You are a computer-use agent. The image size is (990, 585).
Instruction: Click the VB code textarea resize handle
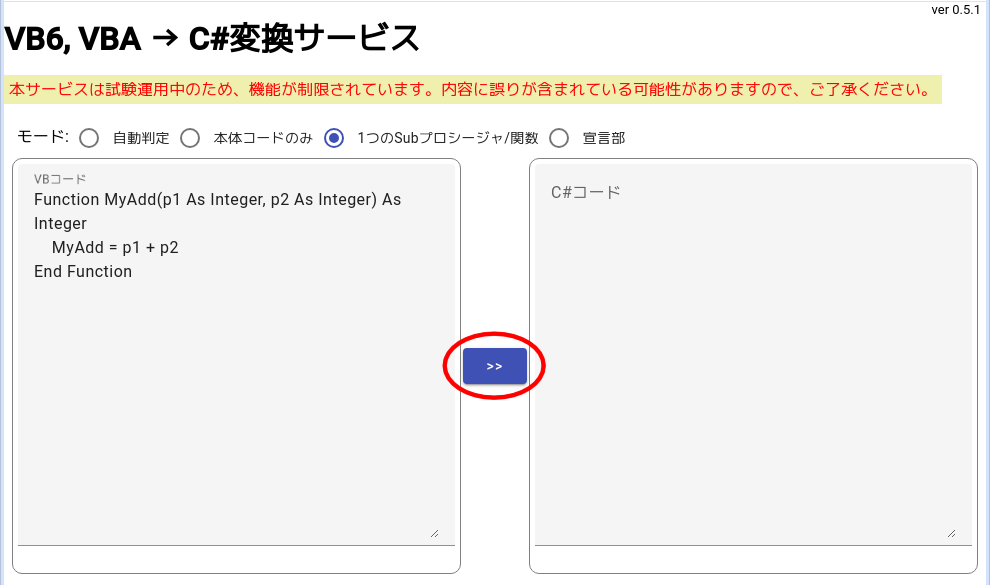(434, 533)
